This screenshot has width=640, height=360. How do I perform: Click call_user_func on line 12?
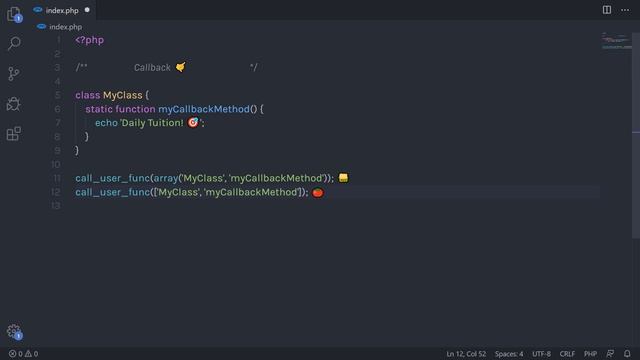coord(113,192)
